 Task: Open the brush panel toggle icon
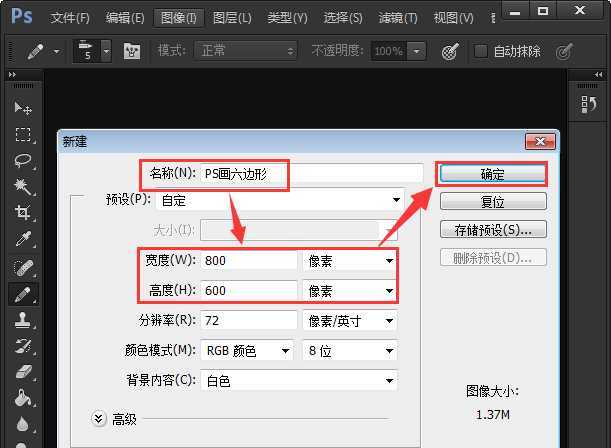[x=132, y=51]
